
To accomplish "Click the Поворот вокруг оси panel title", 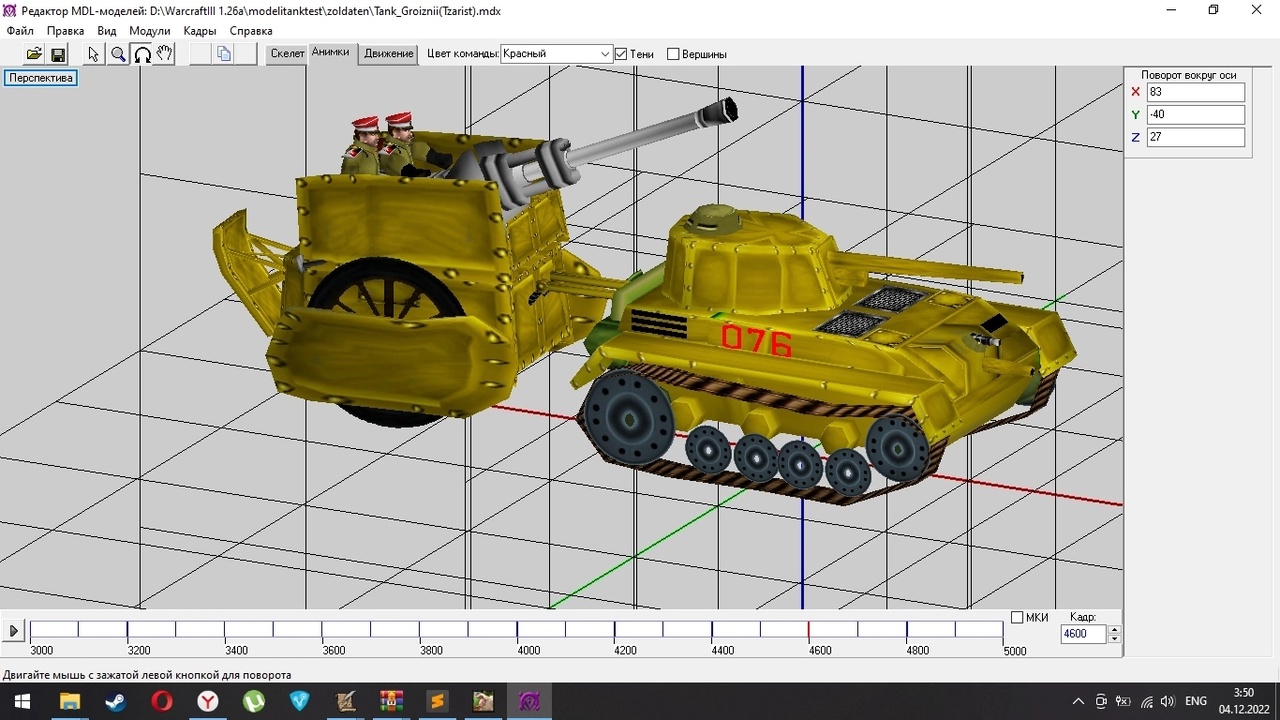I will [x=1189, y=75].
